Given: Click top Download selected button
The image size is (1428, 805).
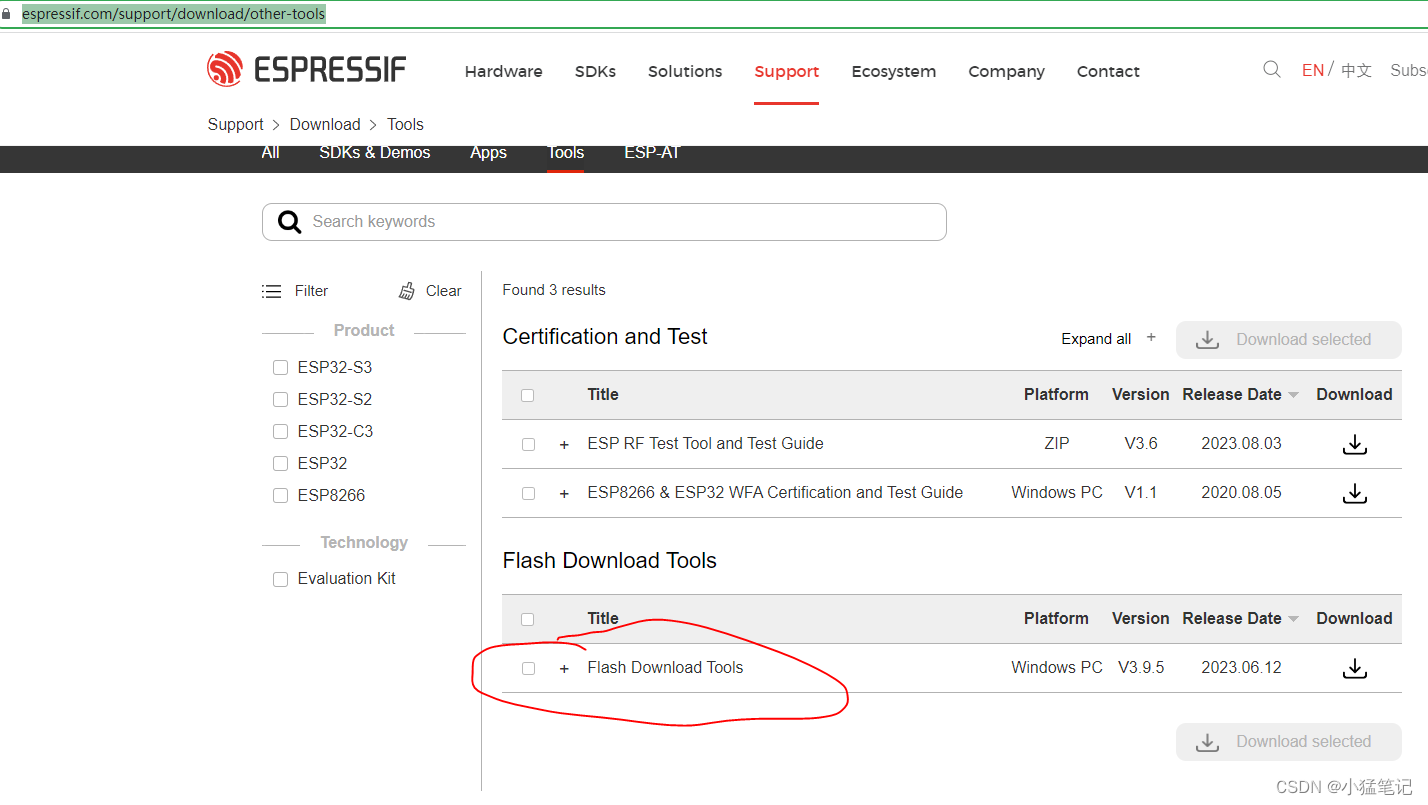Looking at the screenshot, I should click(1288, 340).
